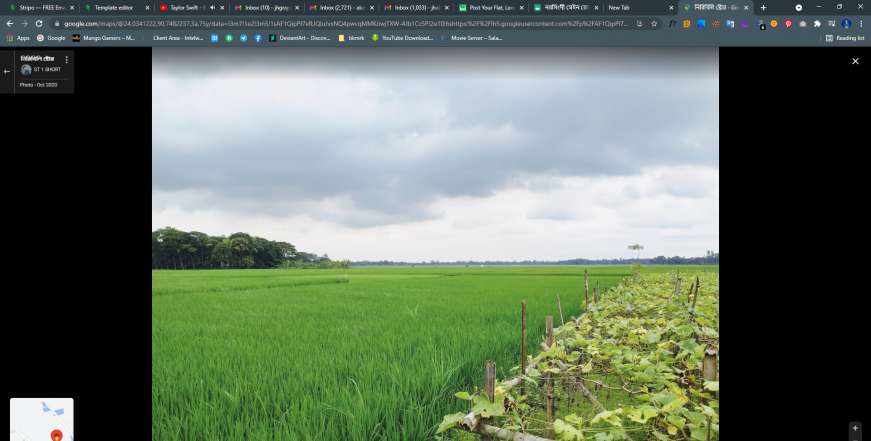
Task: Open the ST 1 SHORT contributor profile picture
Action: pos(26,70)
